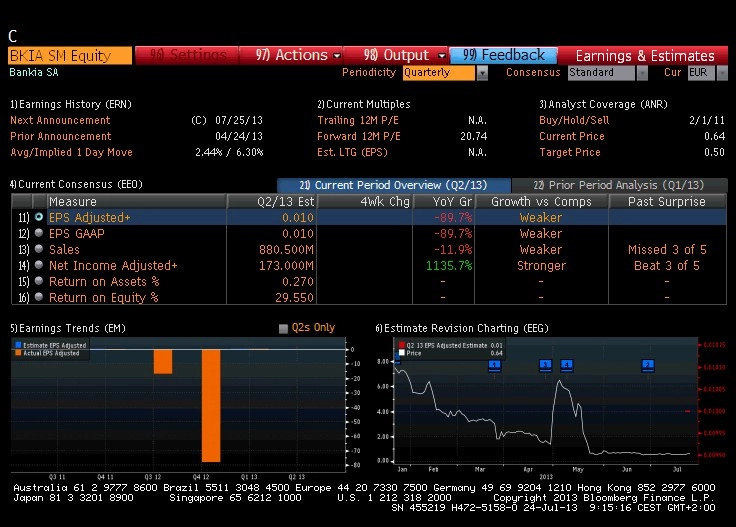Click the Periodicity dropdown arrow
The height and width of the screenshot is (527, 736).
(x=482, y=73)
